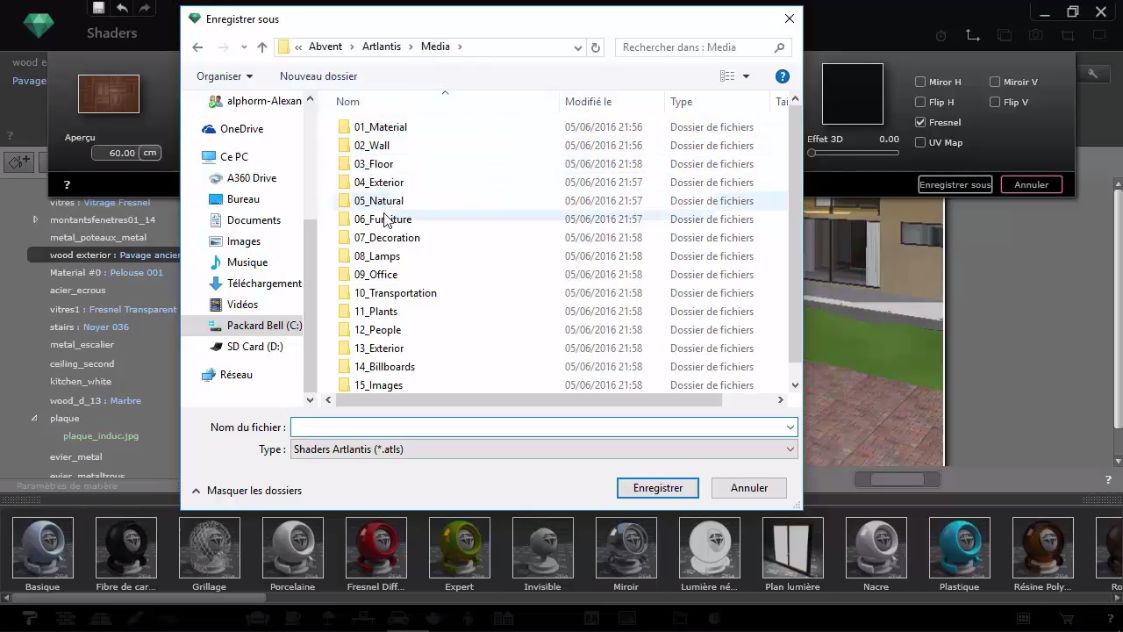Create a Nouveau dossier
1123x632 pixels.
click(318, 76)
